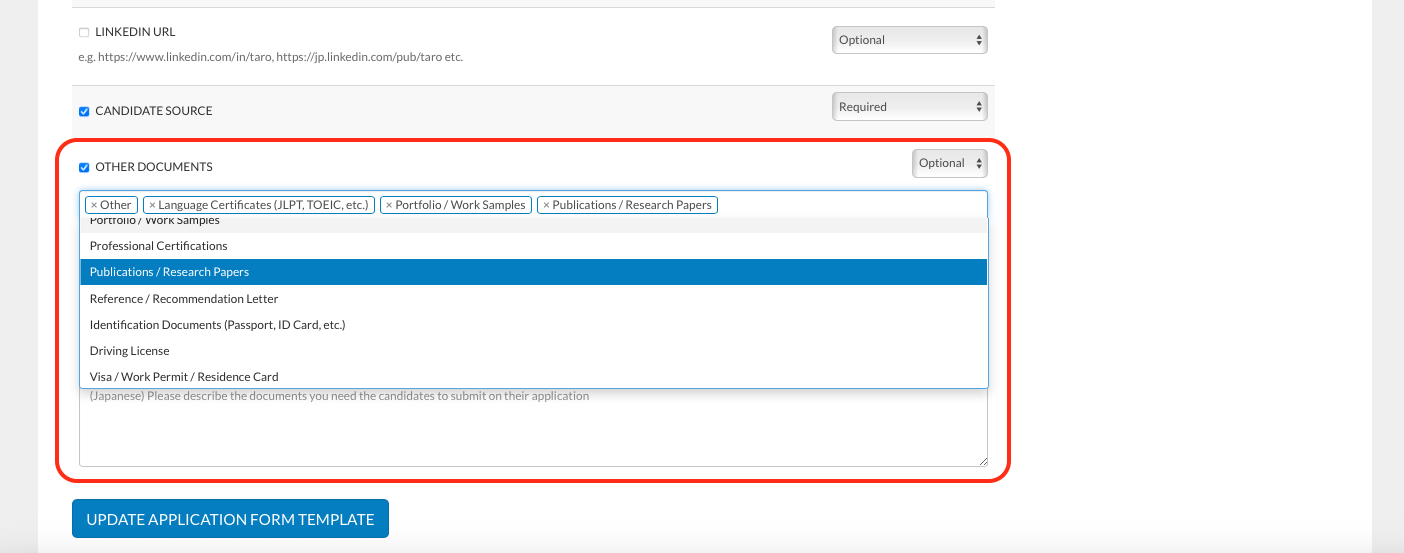Viewport: 1404px width, 553px height.
Task: Open the Candidate Source Required dropdown
Action: 909,107
